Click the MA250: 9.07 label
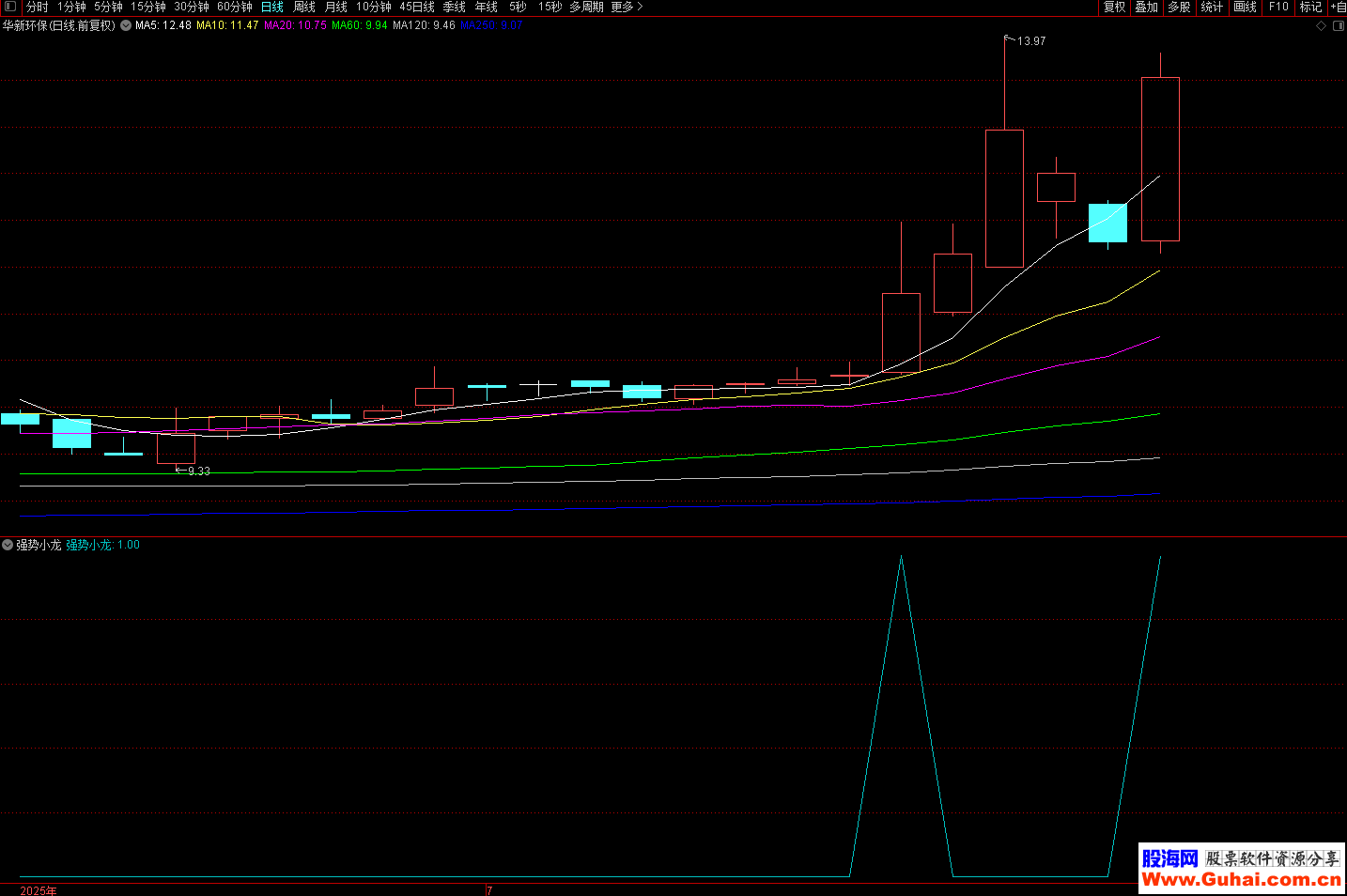 491,26
